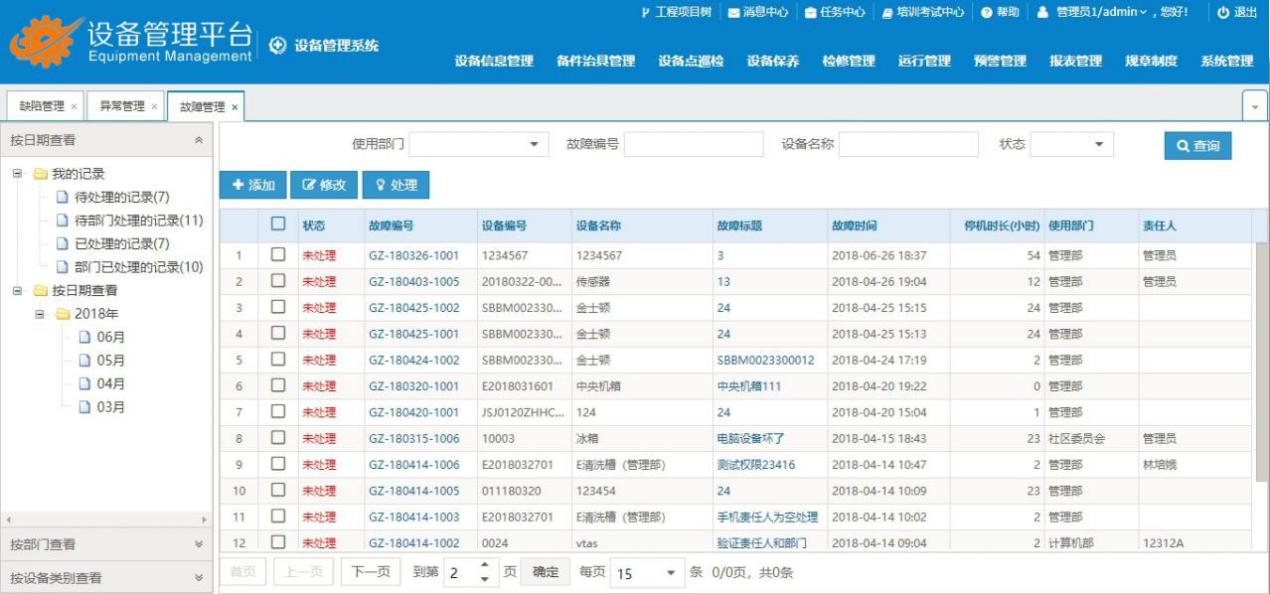Tick the checkbox for row GZ-180315-1006
Image resolution: width=1270 pixels, height=594 pixels.
click(x=279, y=438)
